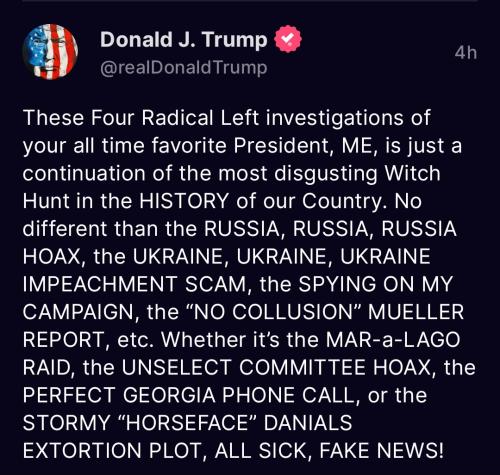Click the MAR-a-LAGO text
500x475 pixels.
point(393,340)
